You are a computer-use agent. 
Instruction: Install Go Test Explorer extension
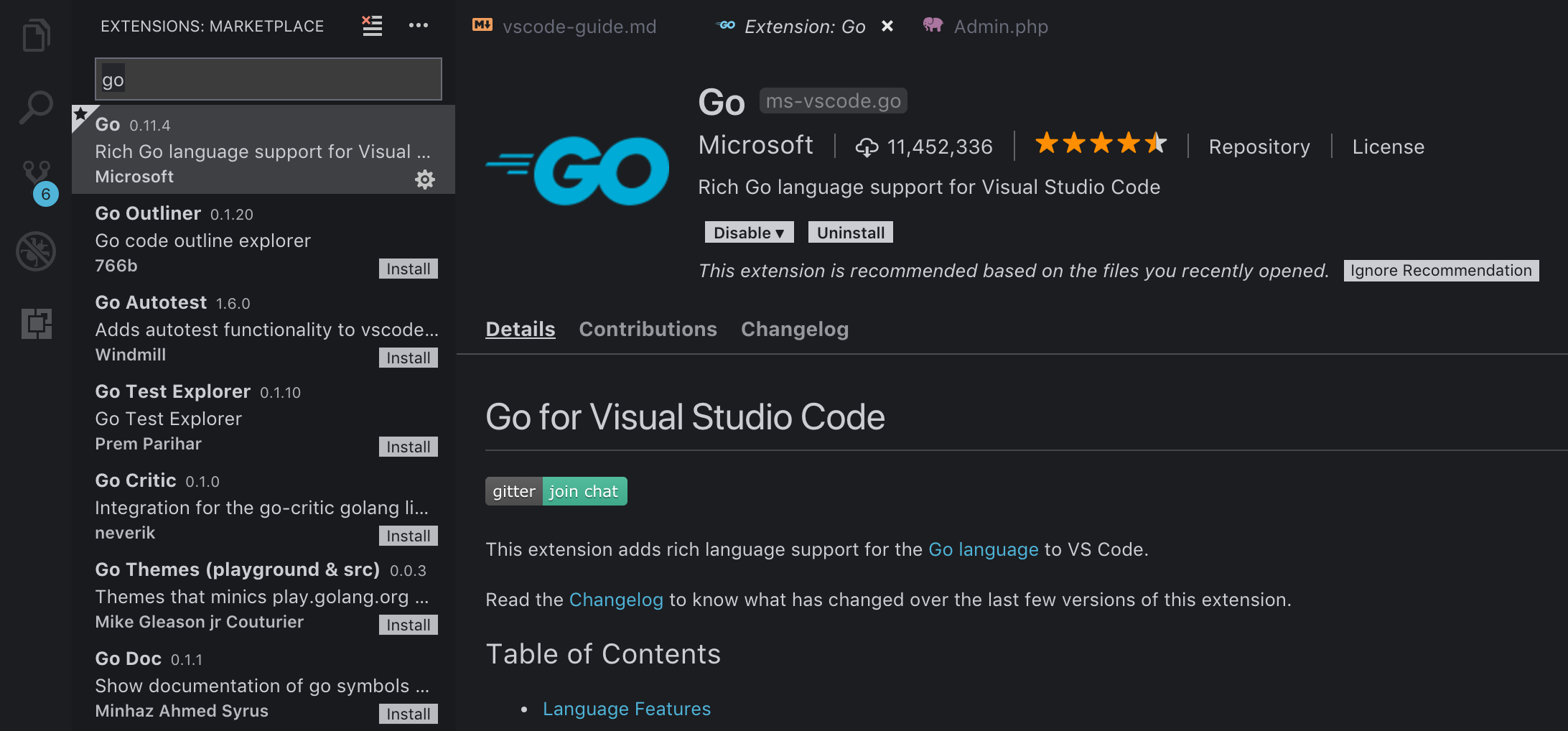(x=409, y=447)
